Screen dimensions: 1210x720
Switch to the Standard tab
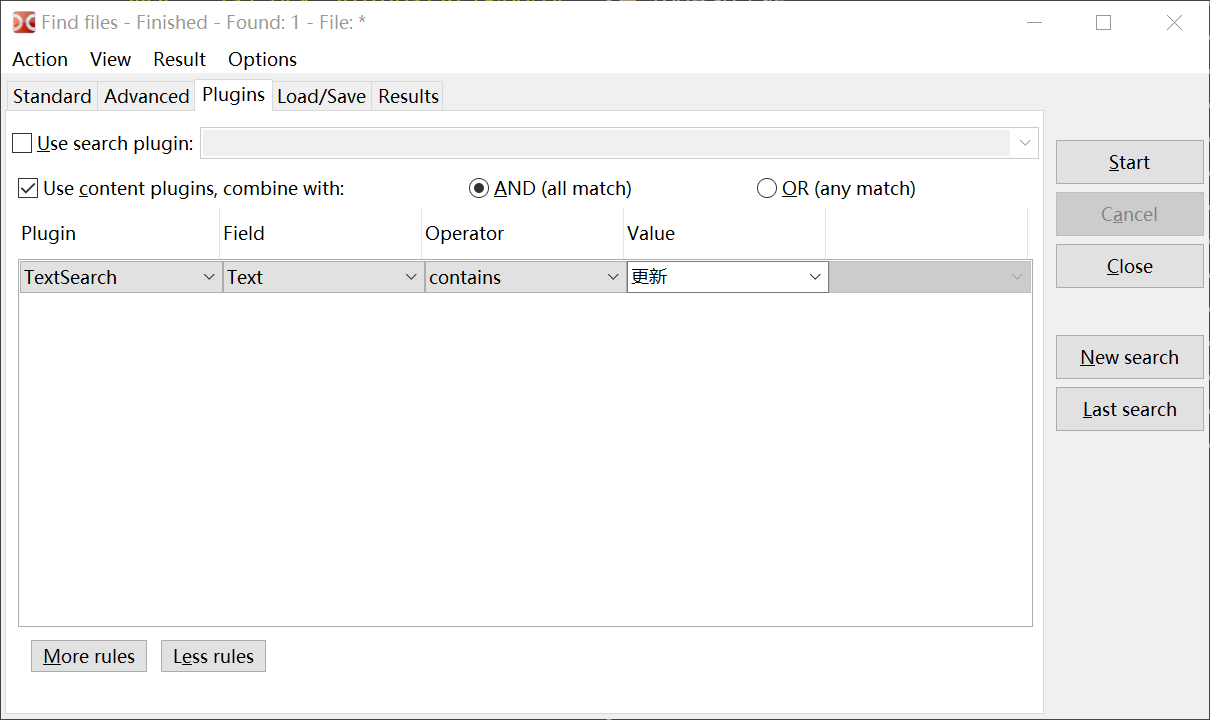click(52, 96)
